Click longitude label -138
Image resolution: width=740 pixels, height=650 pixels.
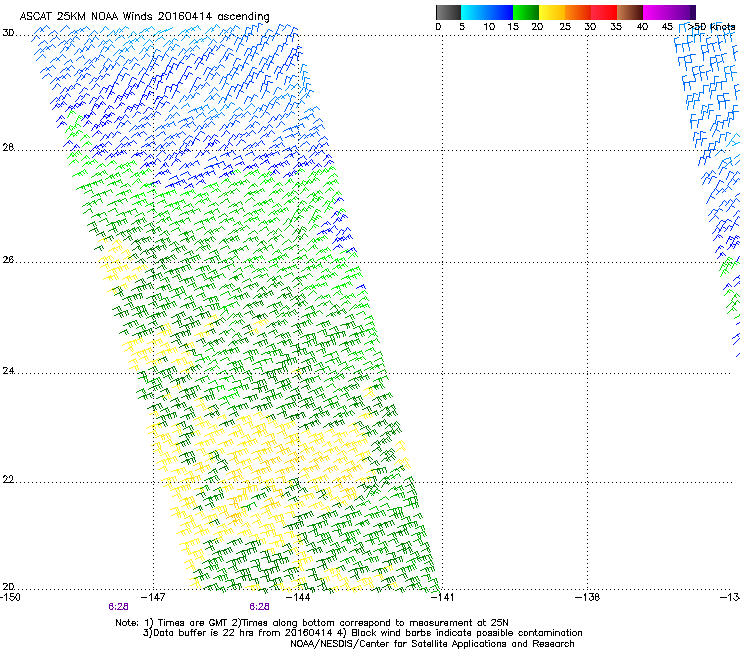click(588, 597)
